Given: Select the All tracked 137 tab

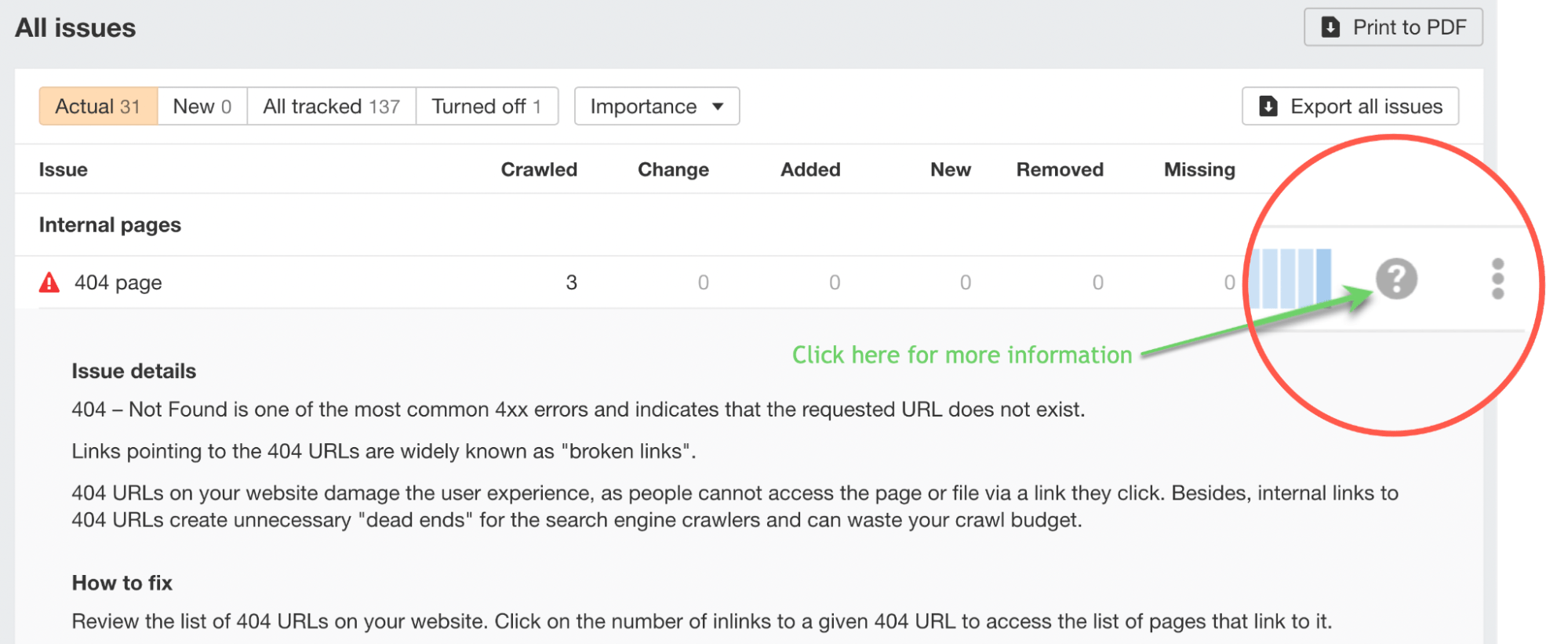Looking at the screenshot, I should click(331, 106).
